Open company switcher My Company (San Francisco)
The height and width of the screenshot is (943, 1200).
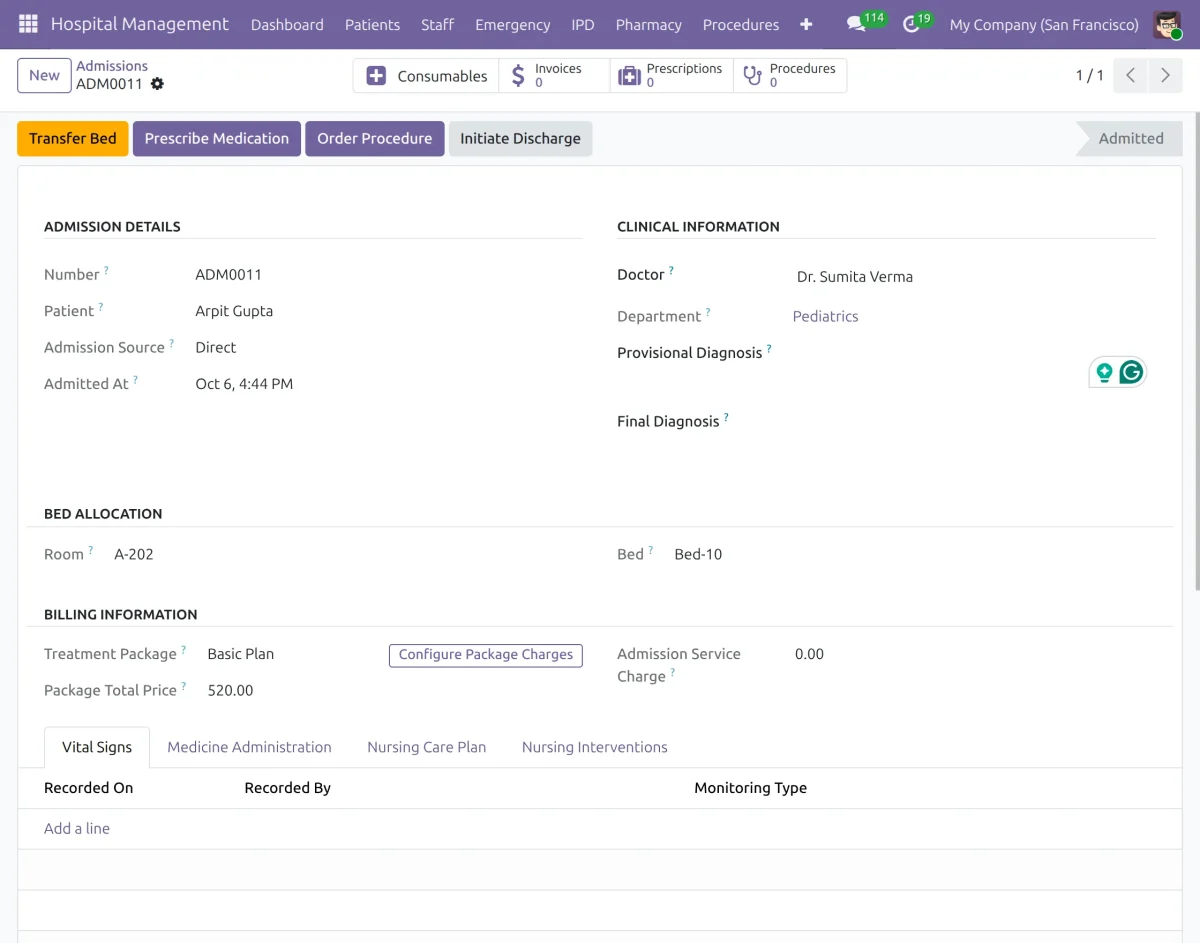pos(1044,24)
